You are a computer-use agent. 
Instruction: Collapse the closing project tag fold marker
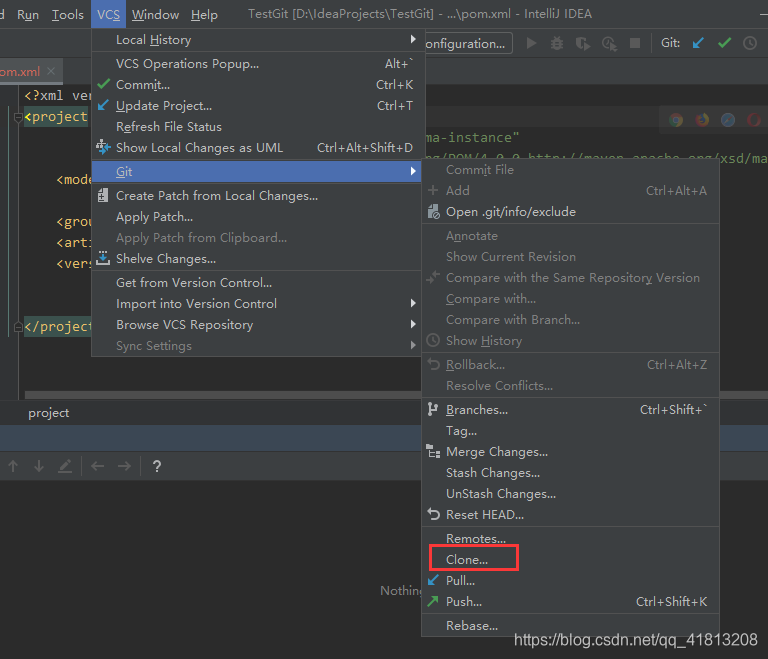coord(18,327)
